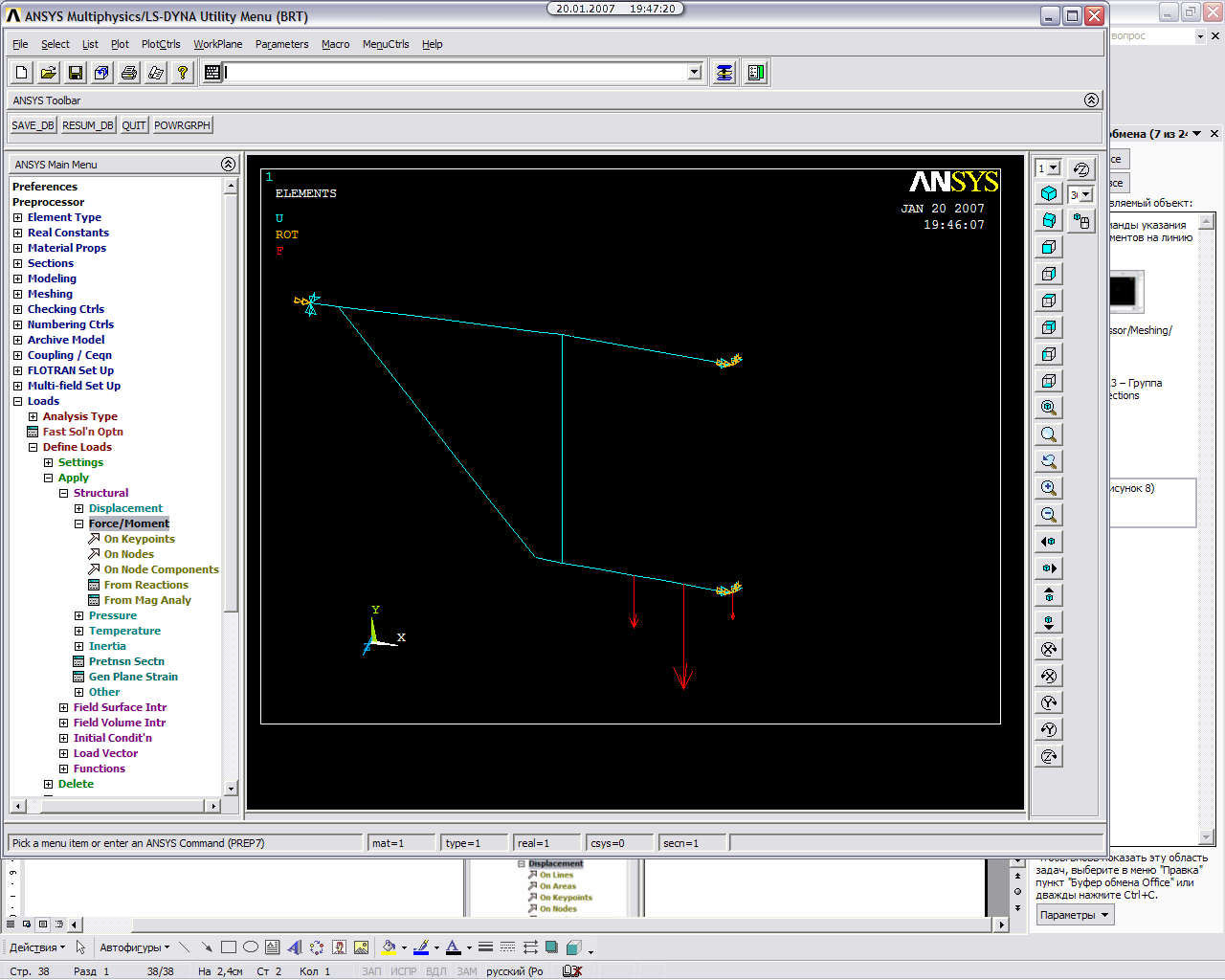Collapse the Force/Moment tree node
Viewport: 1225px width, 980px height.
click(78, 523)
